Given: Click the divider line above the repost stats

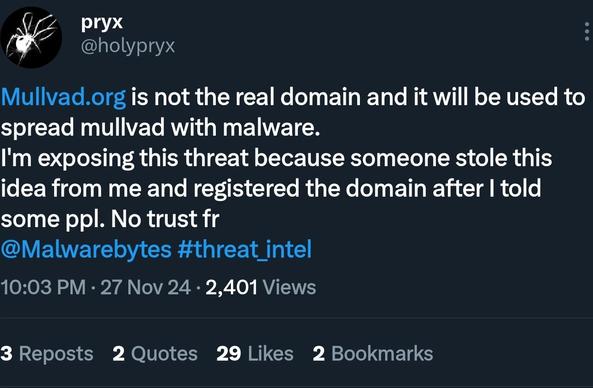Looking at the screenshot, I should coord(296,318).
